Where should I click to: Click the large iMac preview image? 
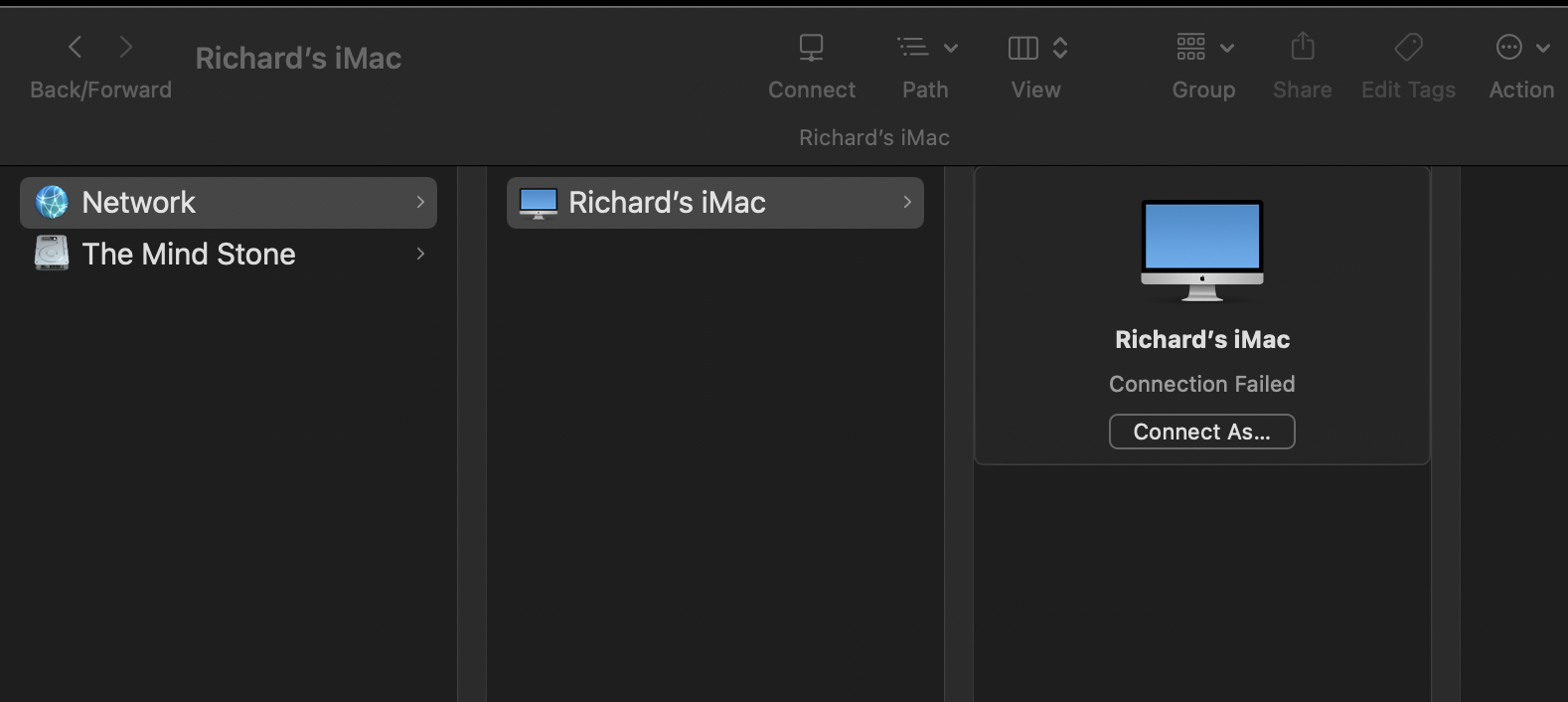click(1202, 251)
